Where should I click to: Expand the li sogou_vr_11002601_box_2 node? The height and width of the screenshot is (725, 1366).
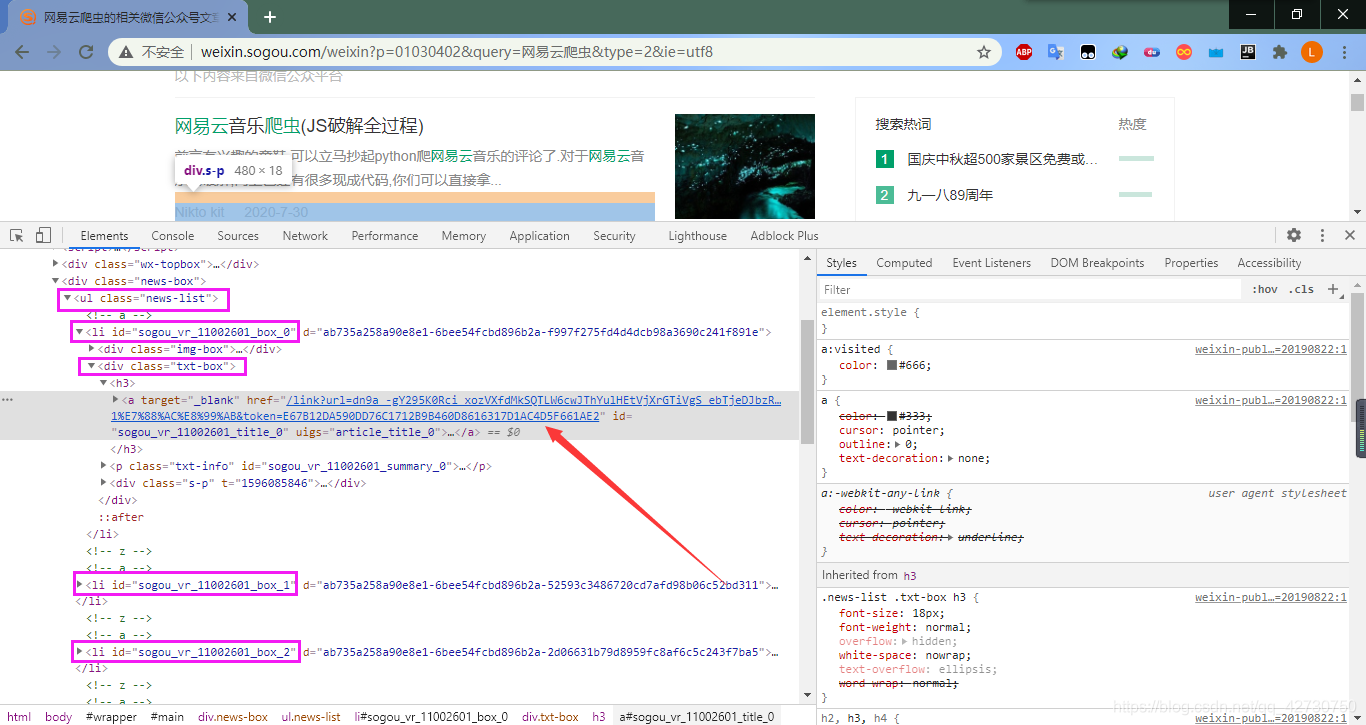(x=79, y=652)
